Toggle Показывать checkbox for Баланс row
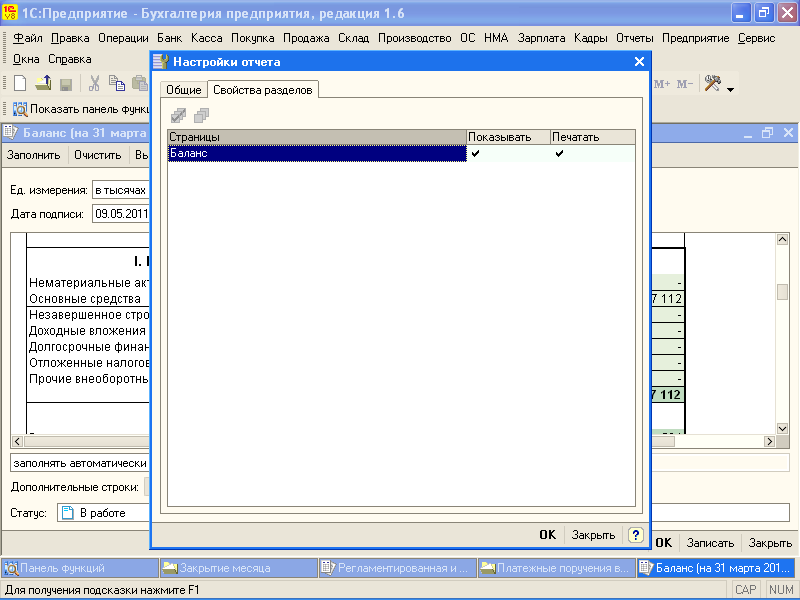800x600 pixels. [x=476, y=153]
